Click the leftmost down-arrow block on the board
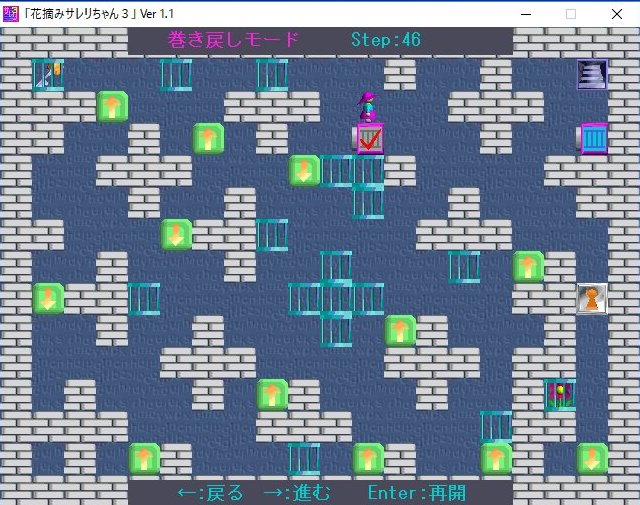640x505 pixels. point(48,298)
